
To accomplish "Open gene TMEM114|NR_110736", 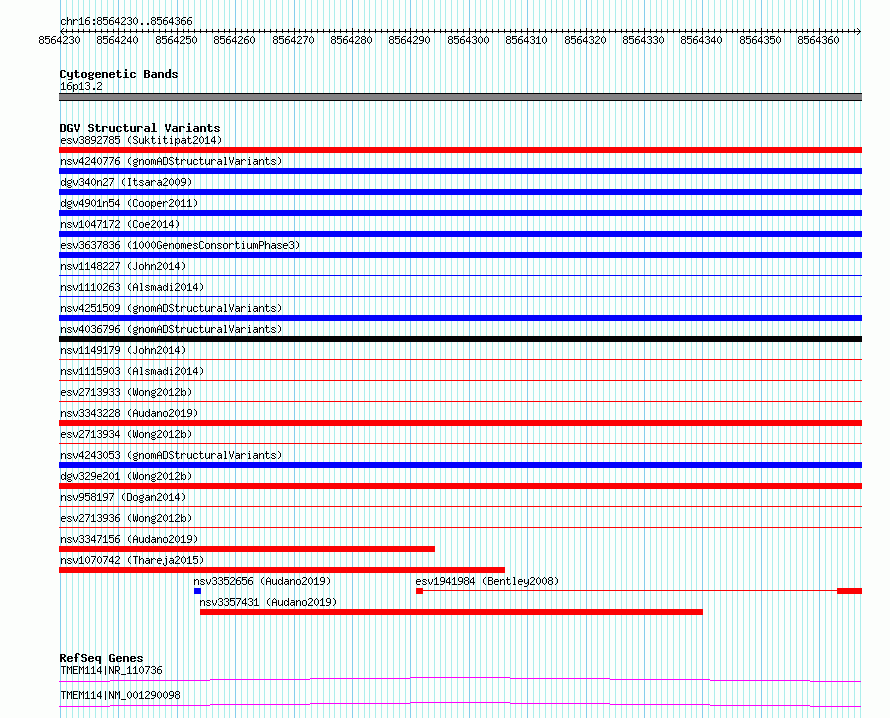I will pos(111,670).
